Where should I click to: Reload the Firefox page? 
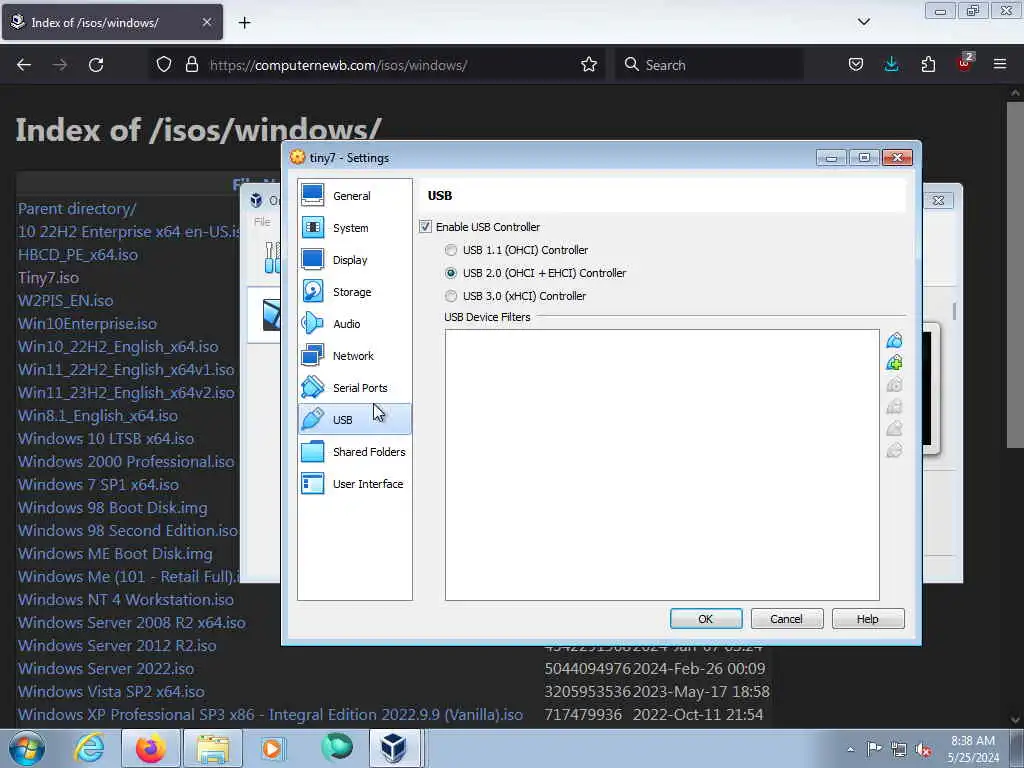pos(96,65)
